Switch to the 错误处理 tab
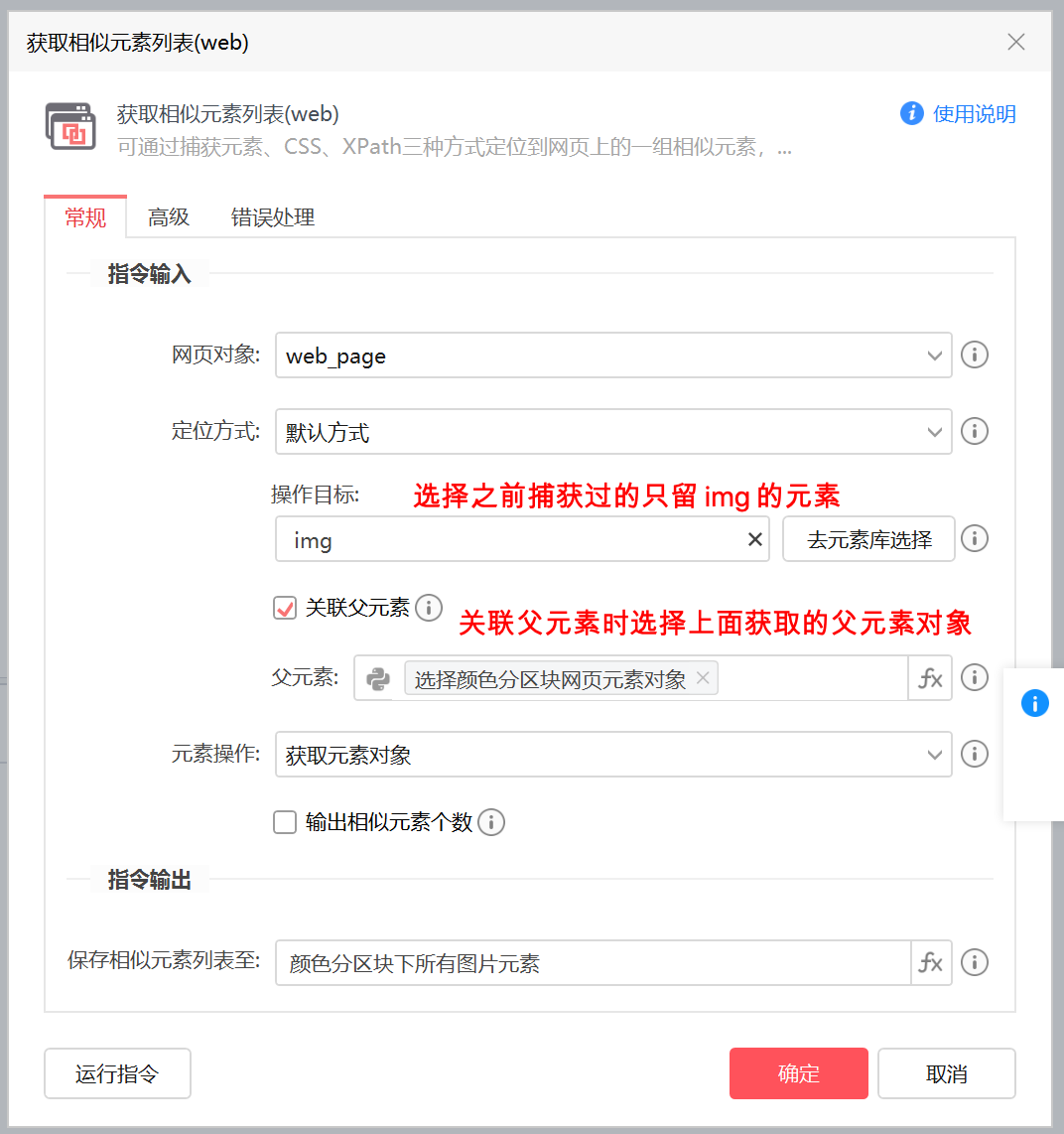 click(x=273, y=216)
